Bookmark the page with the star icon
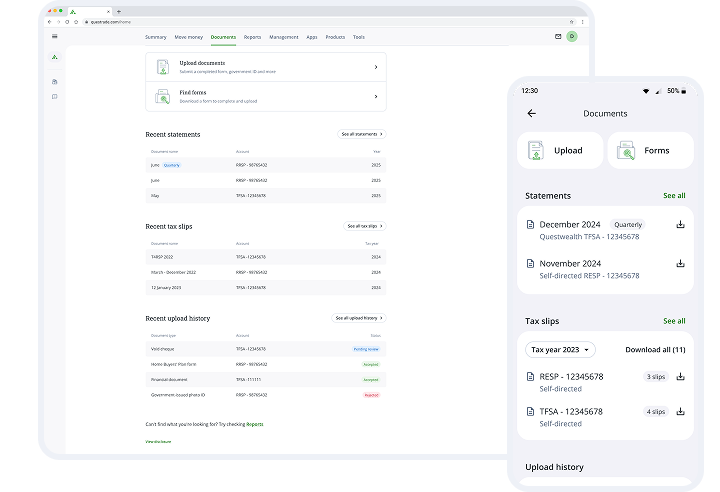The height and width of the screenshot is (492, 720). pos(572,22)
